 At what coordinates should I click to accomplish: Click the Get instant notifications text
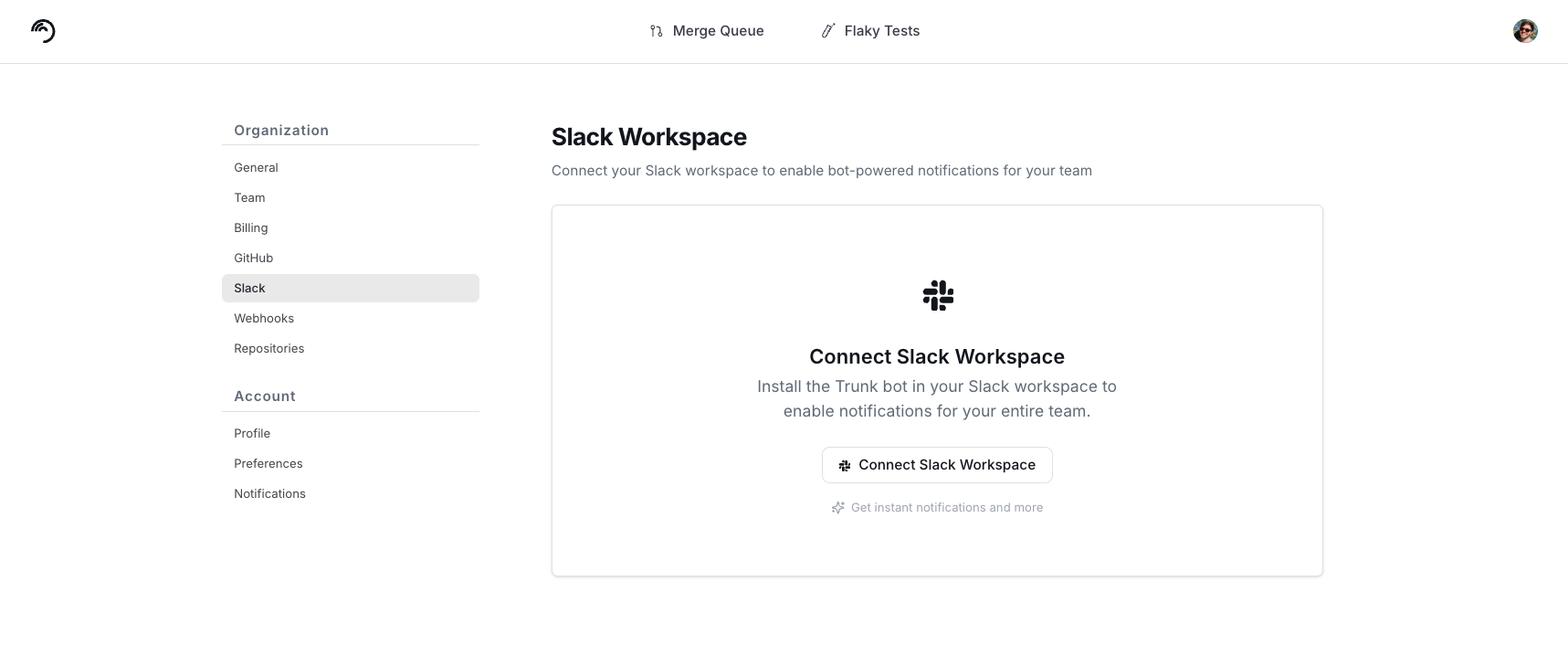(946, 508)
